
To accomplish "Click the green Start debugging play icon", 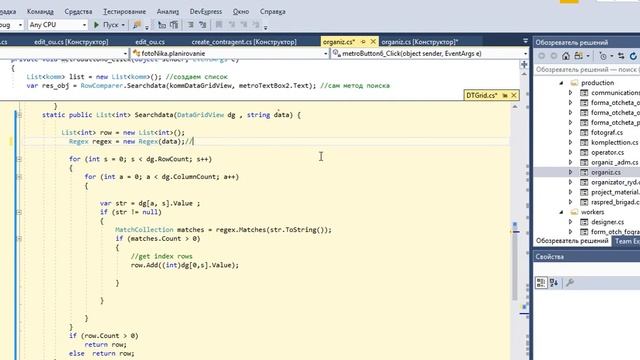I will pyautogui.click(x=96, y=25).
